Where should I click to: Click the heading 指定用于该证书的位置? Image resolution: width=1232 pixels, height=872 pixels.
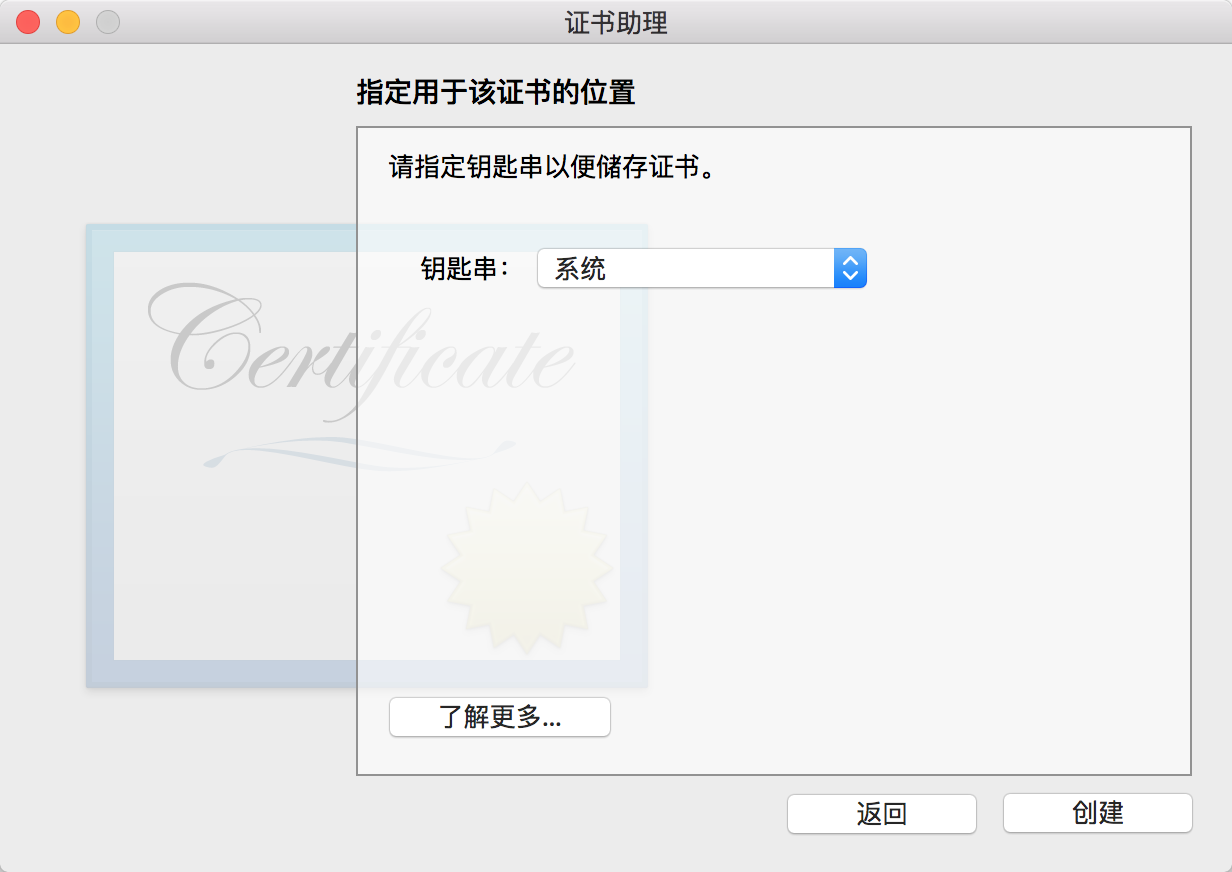click(496, 93)
